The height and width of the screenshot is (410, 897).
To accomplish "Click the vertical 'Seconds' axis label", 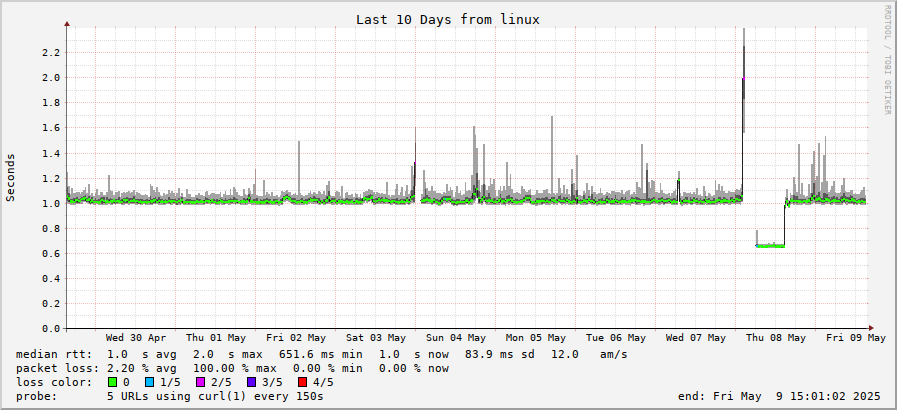I will [10, 177].
